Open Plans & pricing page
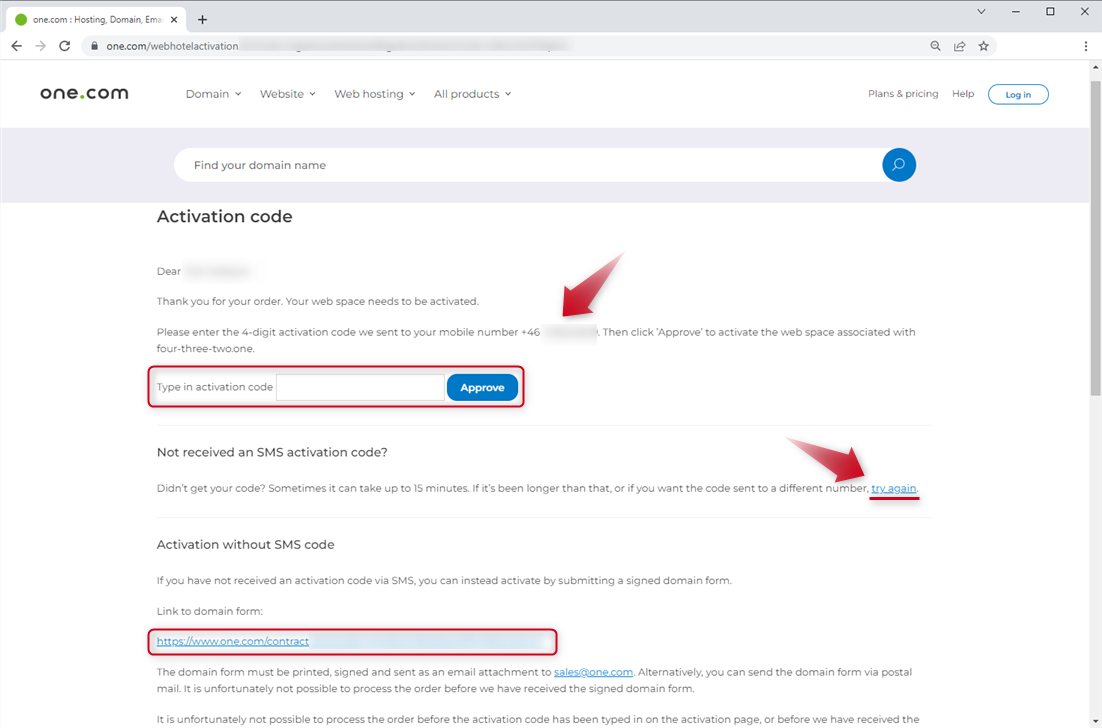1102x728 pixels. 903,94
